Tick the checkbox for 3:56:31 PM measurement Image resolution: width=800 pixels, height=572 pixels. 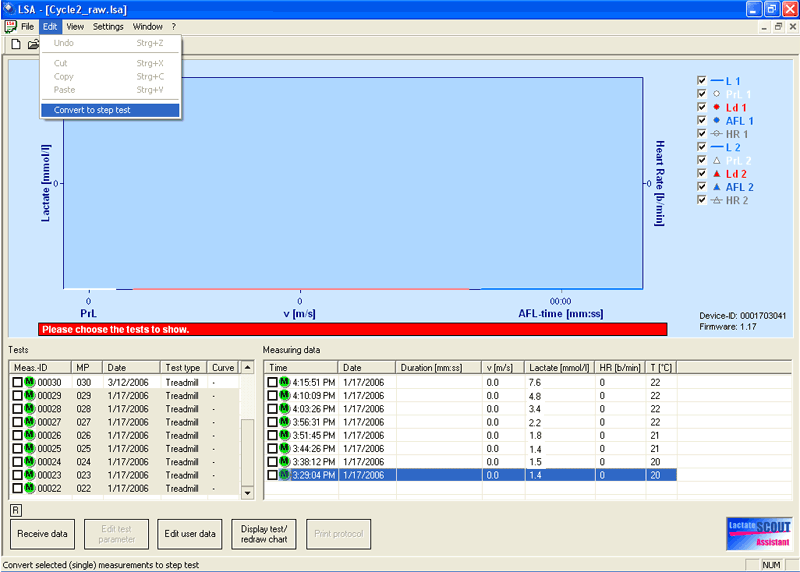click(x=272, y=422)
